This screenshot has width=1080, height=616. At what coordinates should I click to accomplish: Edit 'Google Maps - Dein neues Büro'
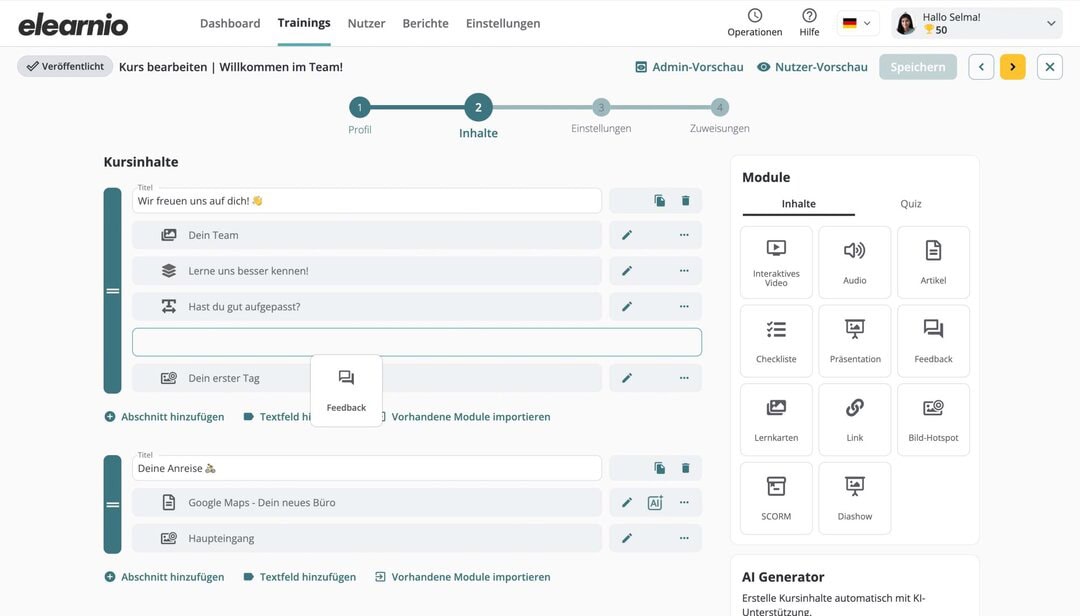[x=627, y=502]
